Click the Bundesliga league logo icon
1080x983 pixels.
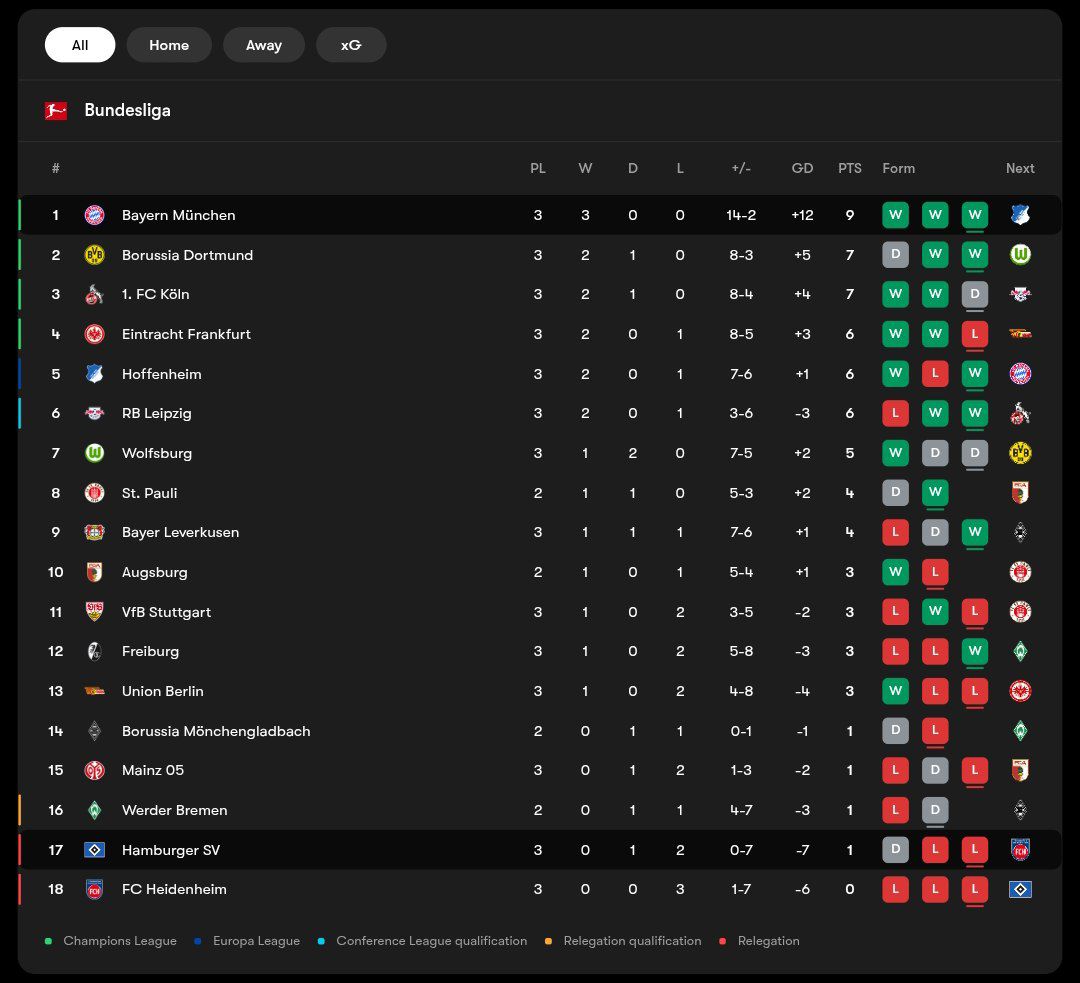coord(56,111)
